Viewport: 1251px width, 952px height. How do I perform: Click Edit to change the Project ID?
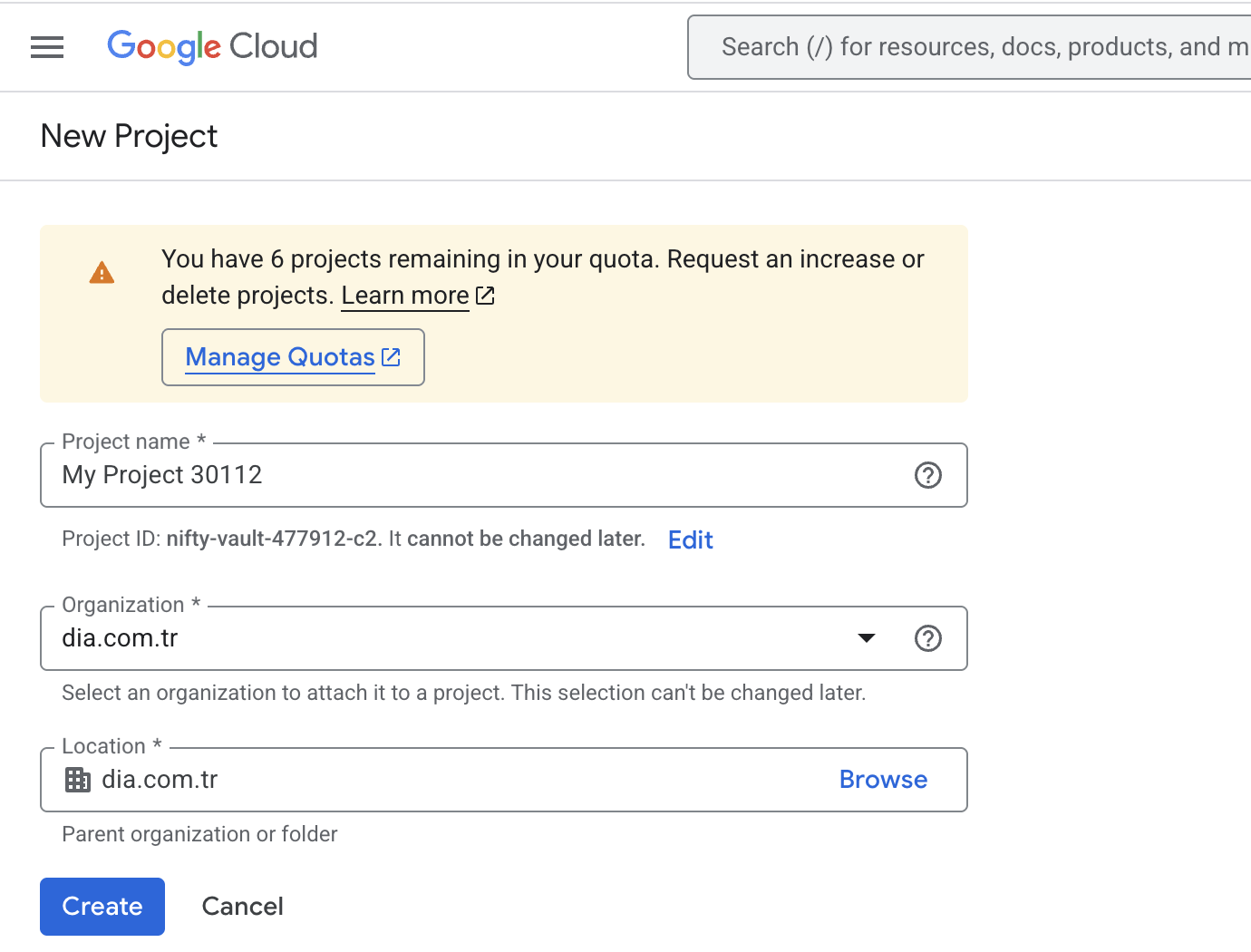click(x=690, y=540)
